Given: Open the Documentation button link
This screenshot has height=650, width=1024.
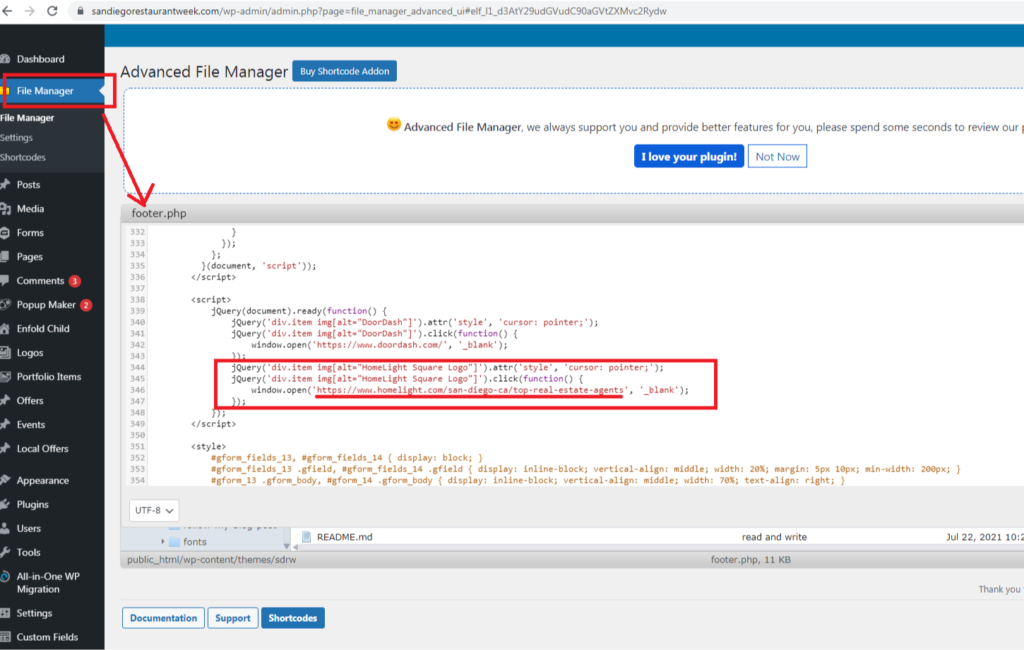Looking at the screenshot, I should [x=163, y=618].
